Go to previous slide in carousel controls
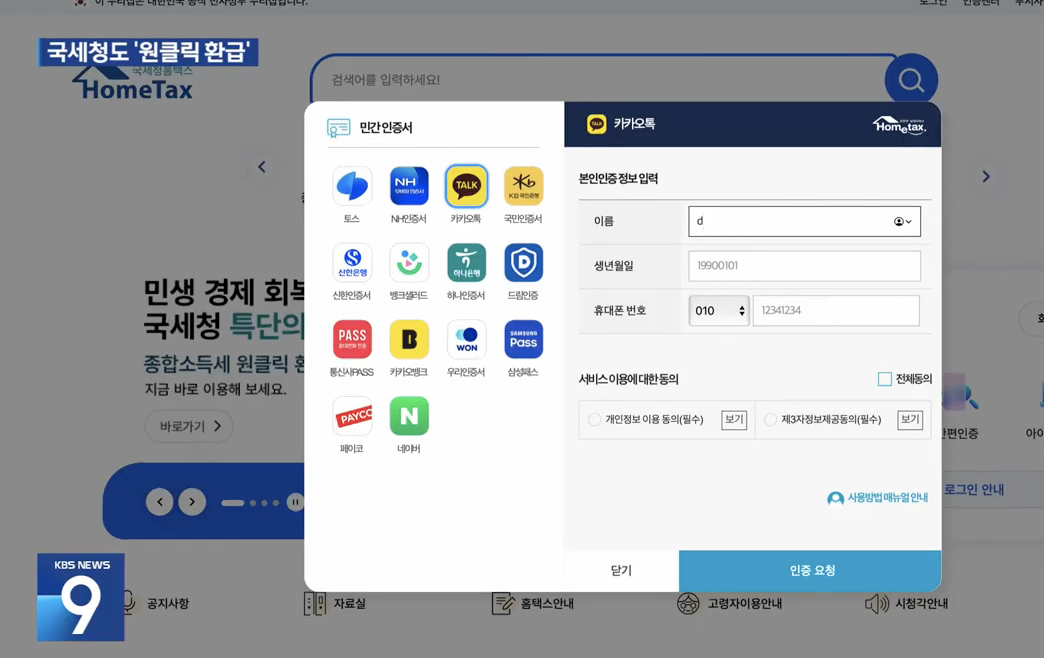 click(x=160, y=501)
